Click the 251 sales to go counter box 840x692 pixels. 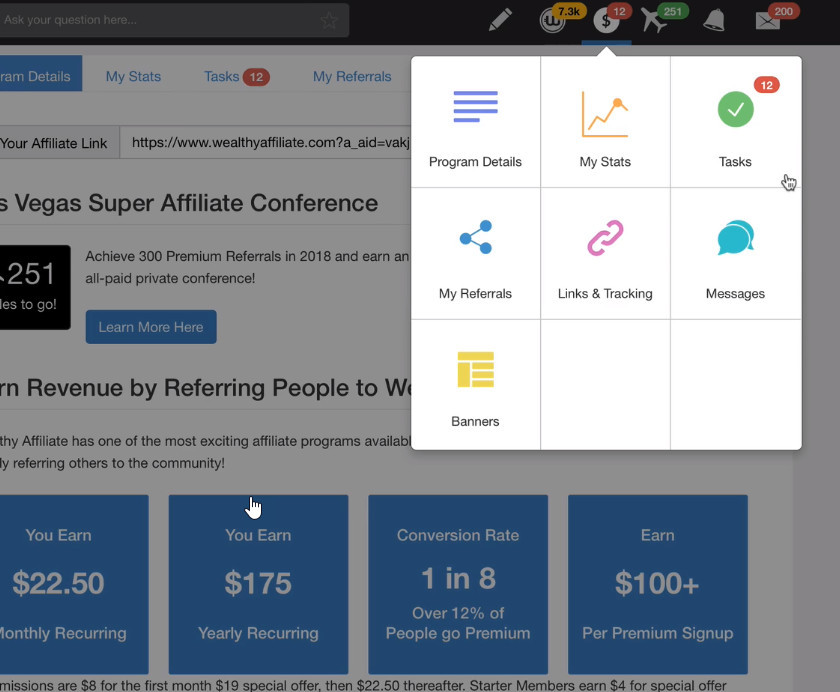[35, 287]
